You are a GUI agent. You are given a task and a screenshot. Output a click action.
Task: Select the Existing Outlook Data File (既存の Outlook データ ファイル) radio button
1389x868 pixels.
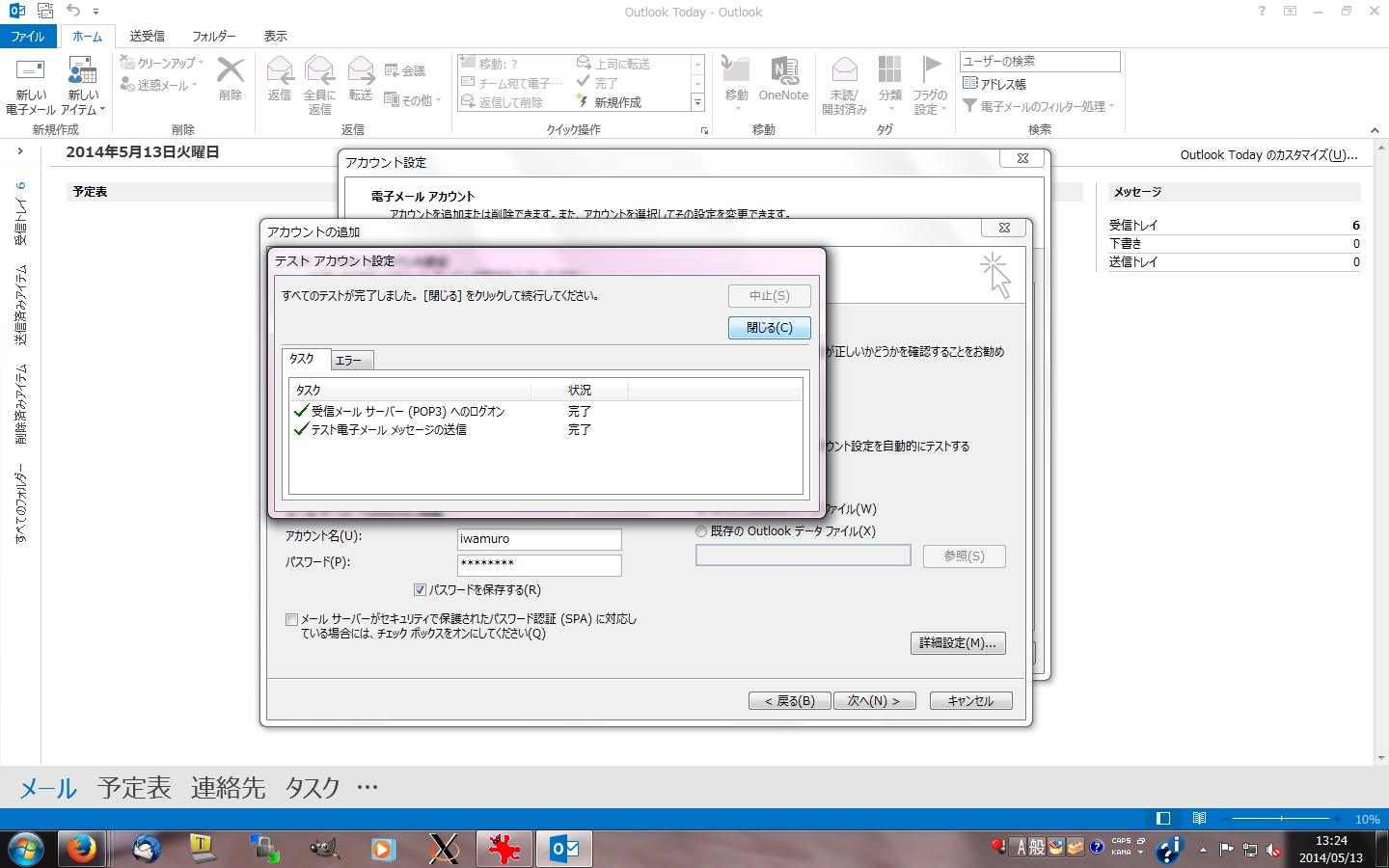[701, 531]
